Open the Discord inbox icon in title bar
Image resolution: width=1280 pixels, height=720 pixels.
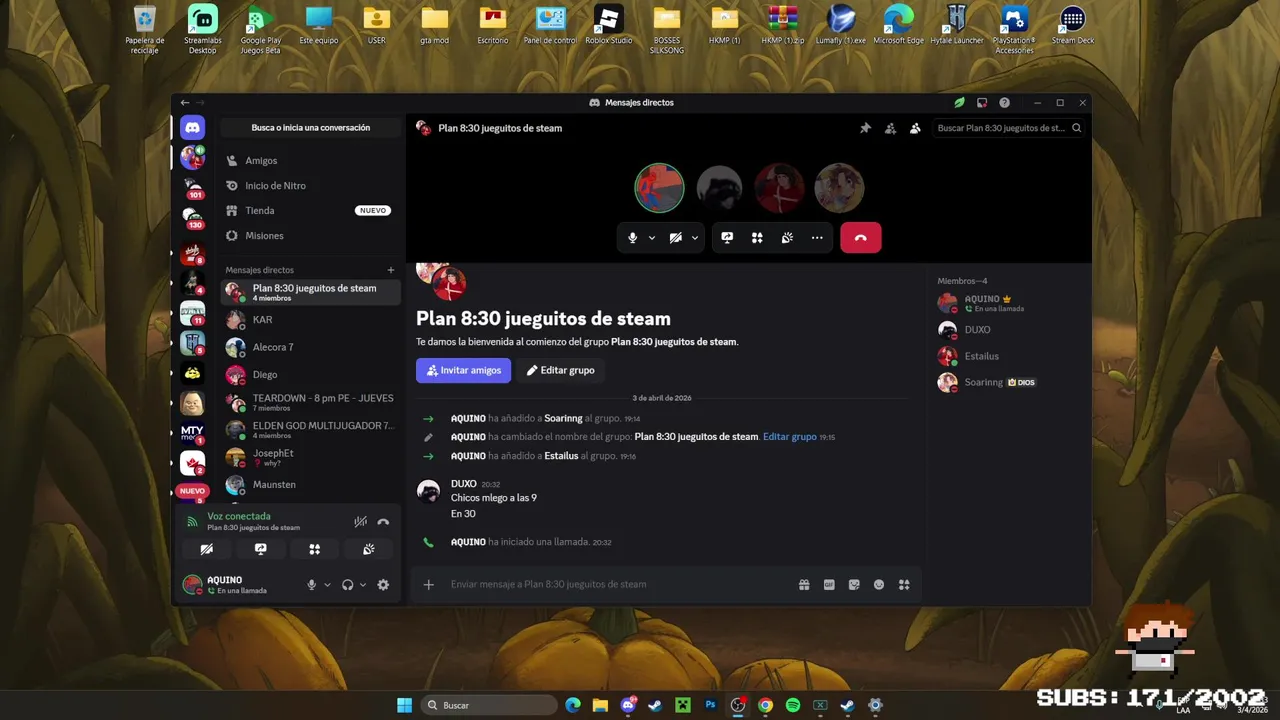pyautogui.click(x=982, y=102)
